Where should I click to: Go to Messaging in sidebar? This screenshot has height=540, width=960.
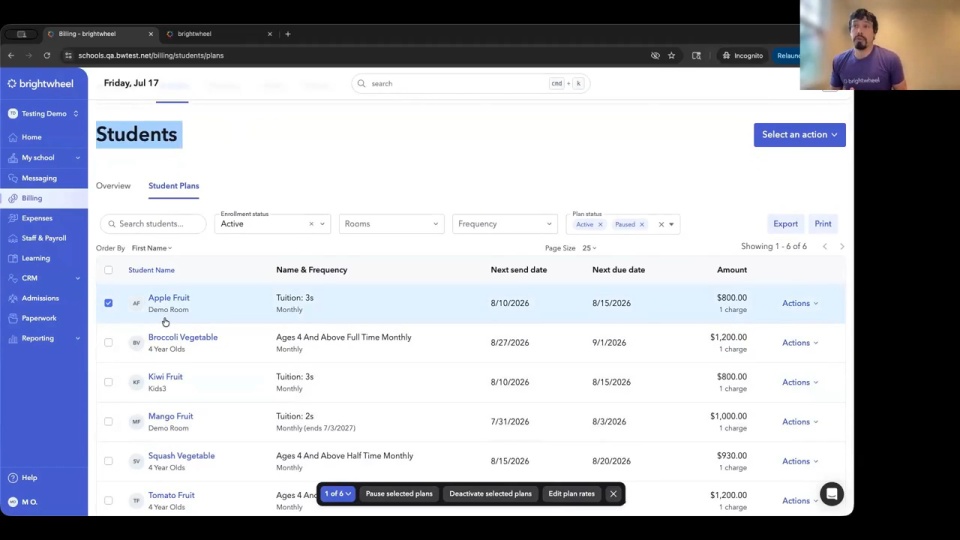(x=39, y=178)
